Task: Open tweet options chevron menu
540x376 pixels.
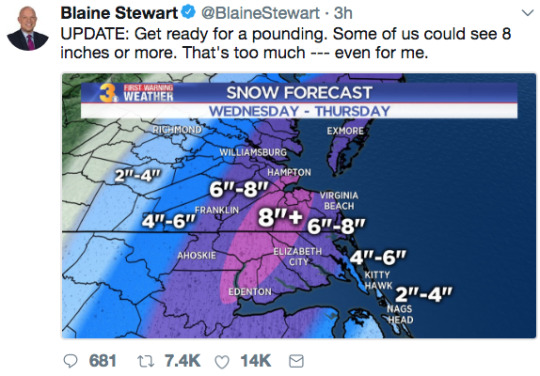Action: pyautogui.click(x=528, y=13)
